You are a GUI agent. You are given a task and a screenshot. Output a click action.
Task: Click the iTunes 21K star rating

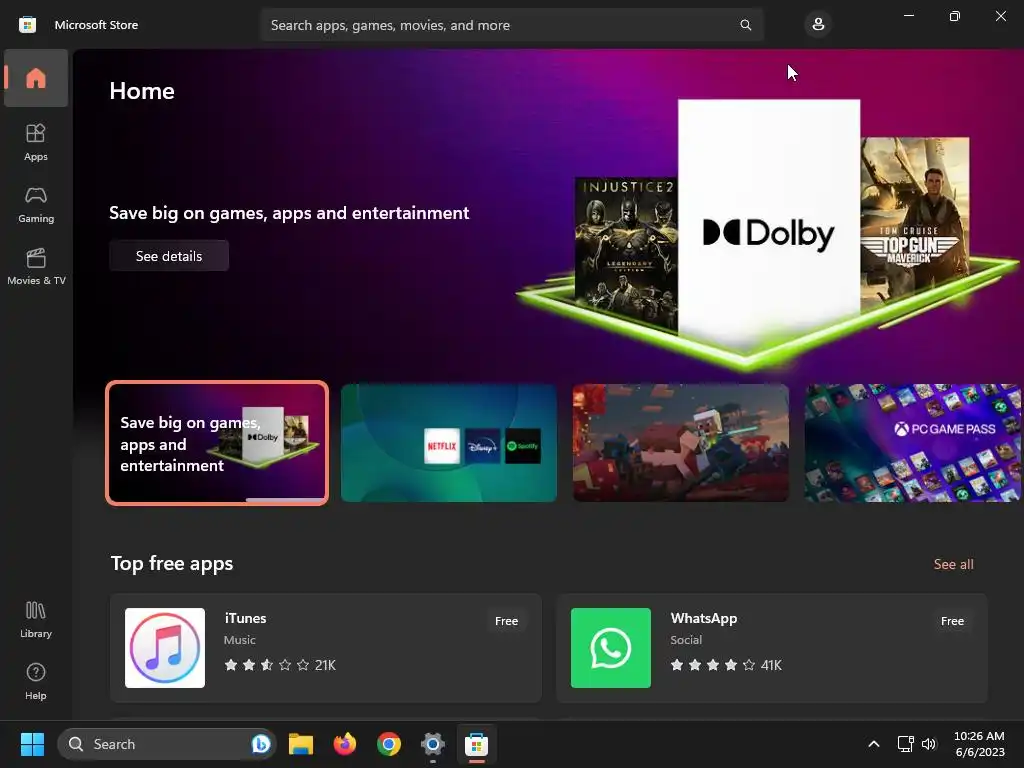pyautogui.click(x=280, y=665)
